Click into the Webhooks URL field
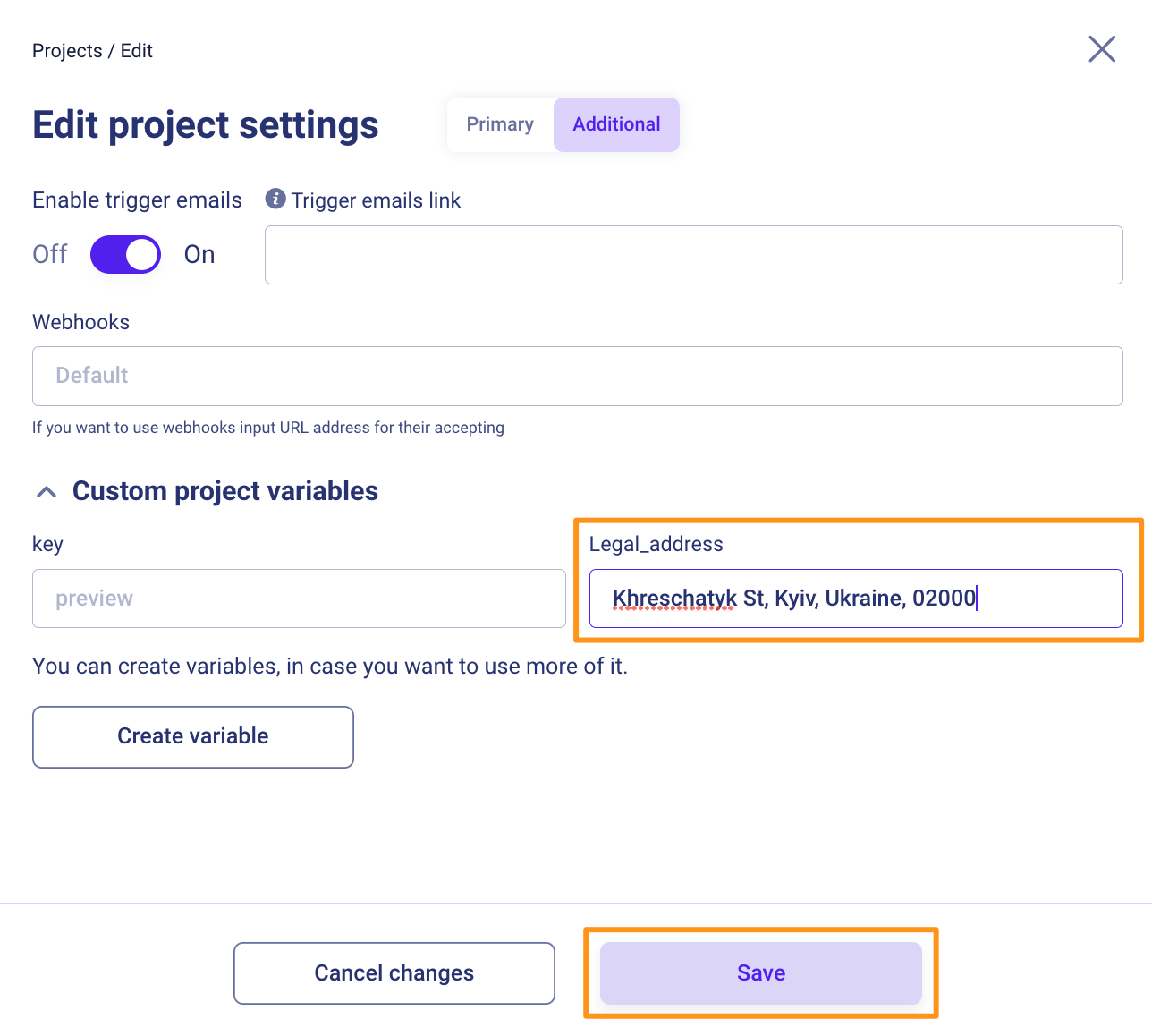Viewport: 1152px width, 1036px height. click(577, 376)
